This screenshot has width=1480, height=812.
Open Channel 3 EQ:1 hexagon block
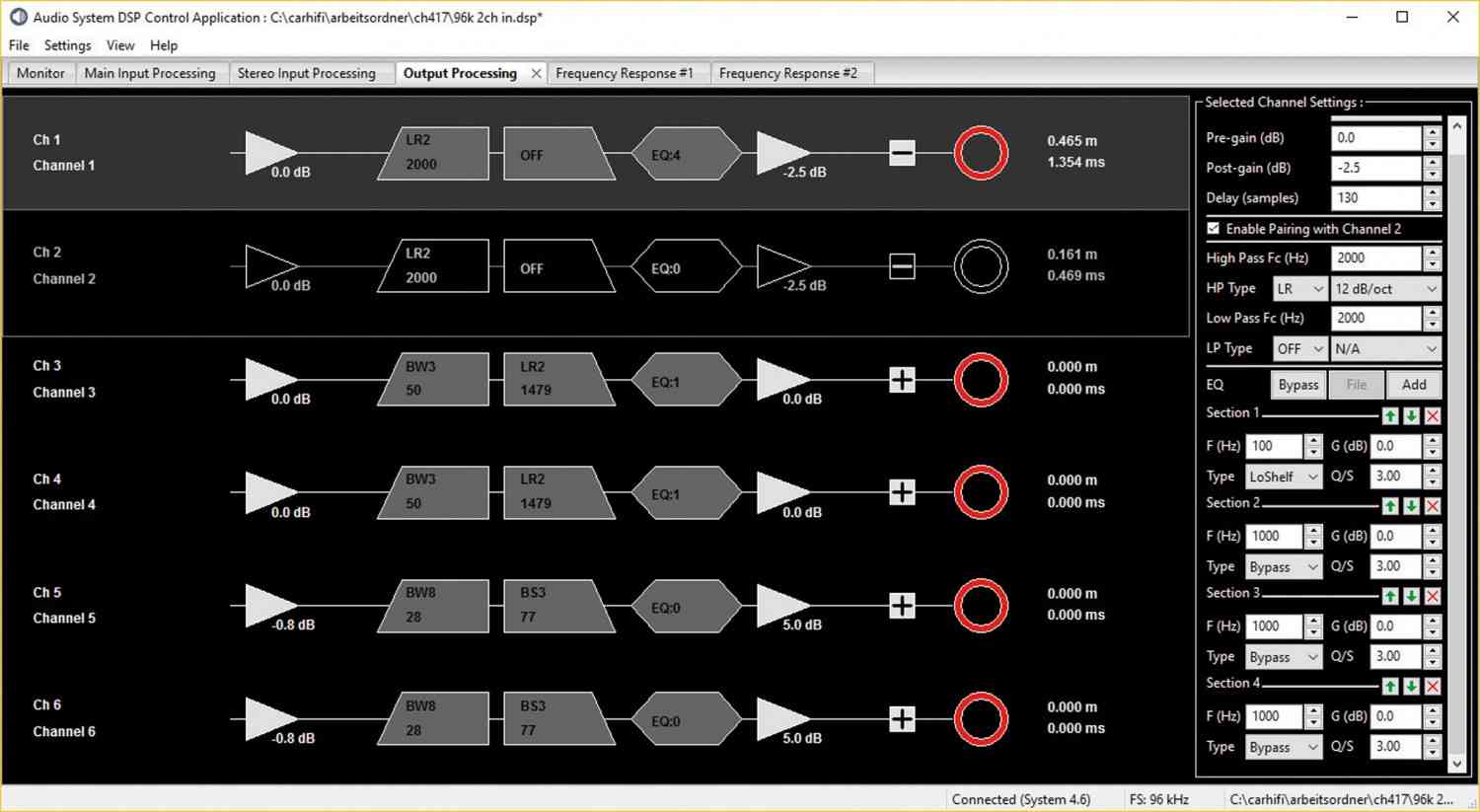click(x=686, y=380)
